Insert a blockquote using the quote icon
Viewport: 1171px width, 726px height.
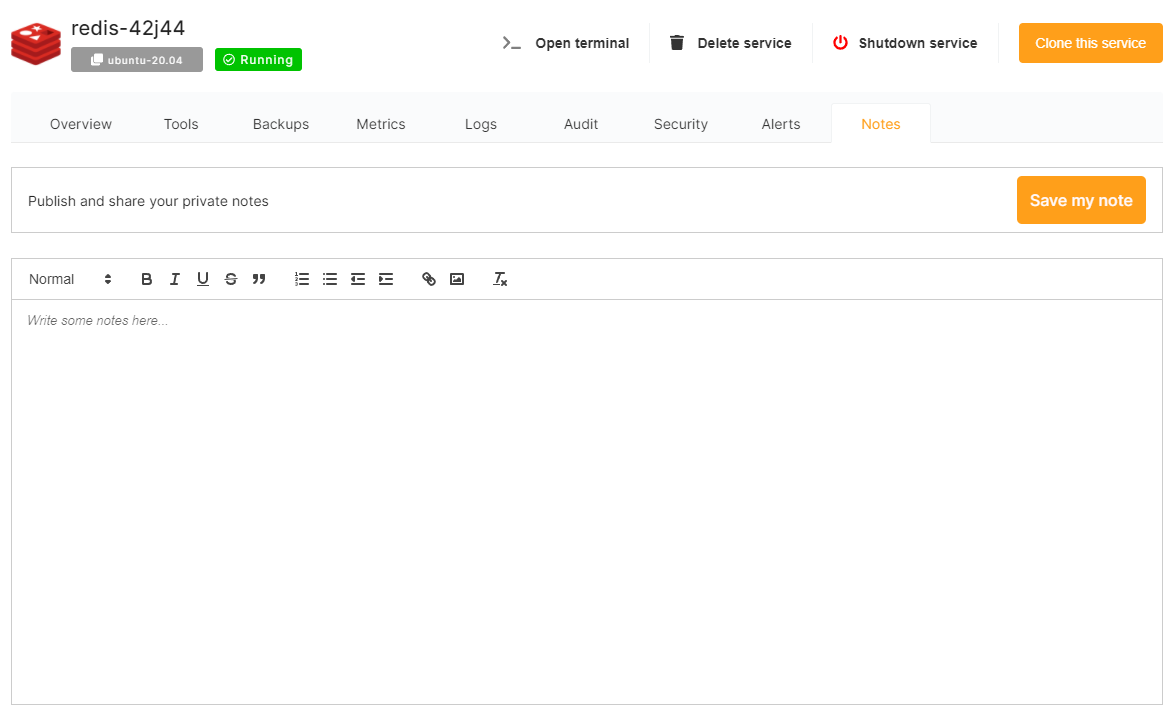point(259,279)
